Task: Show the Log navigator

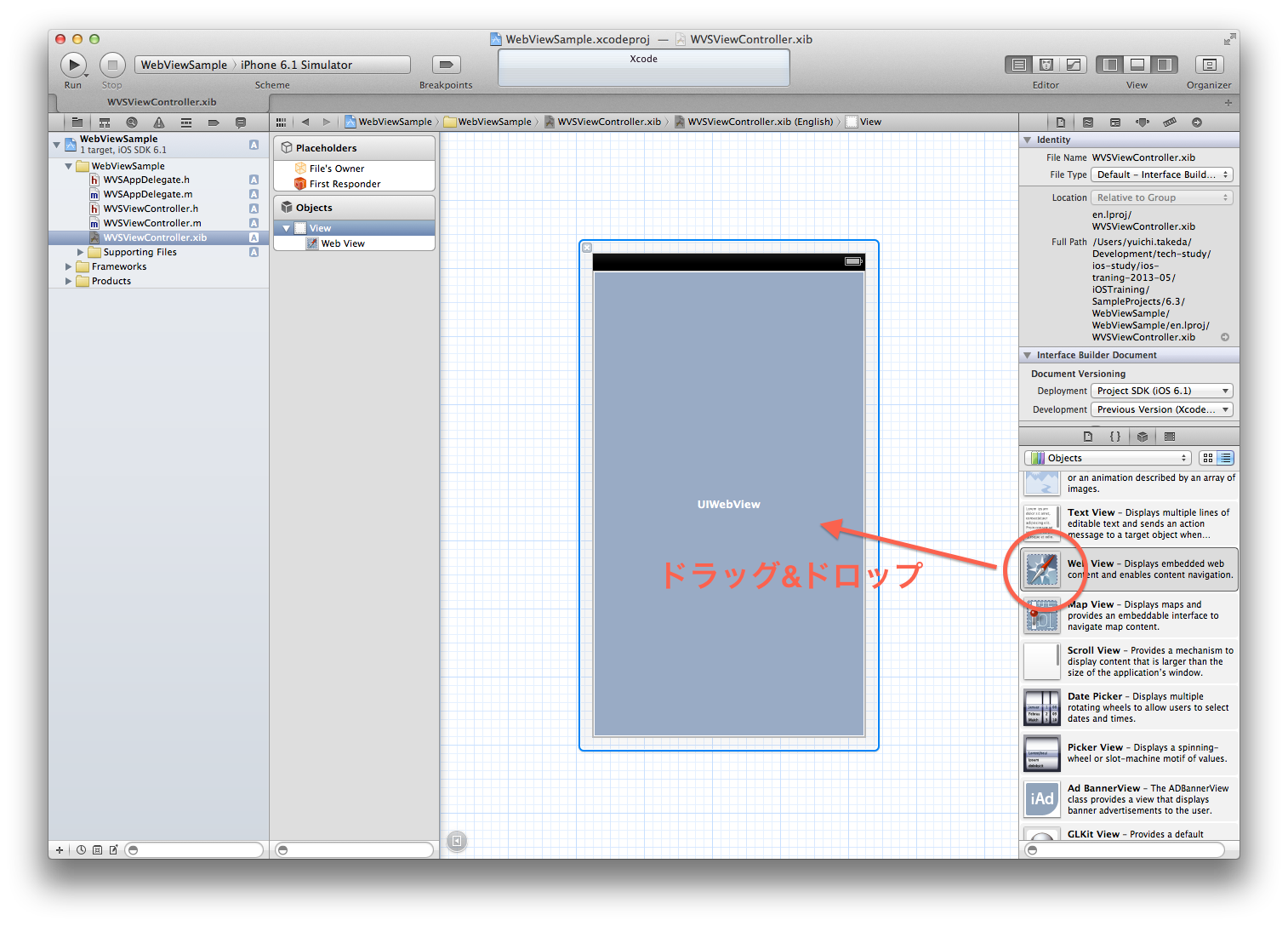Action: [241, 123]
